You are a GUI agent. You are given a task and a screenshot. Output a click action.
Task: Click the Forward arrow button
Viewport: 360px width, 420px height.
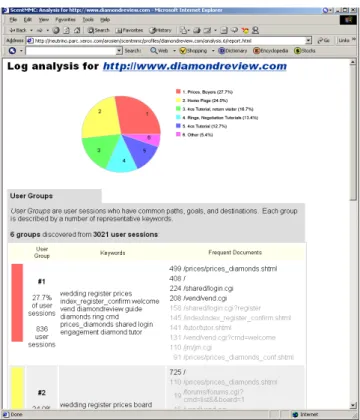click(x=40, y=30)
